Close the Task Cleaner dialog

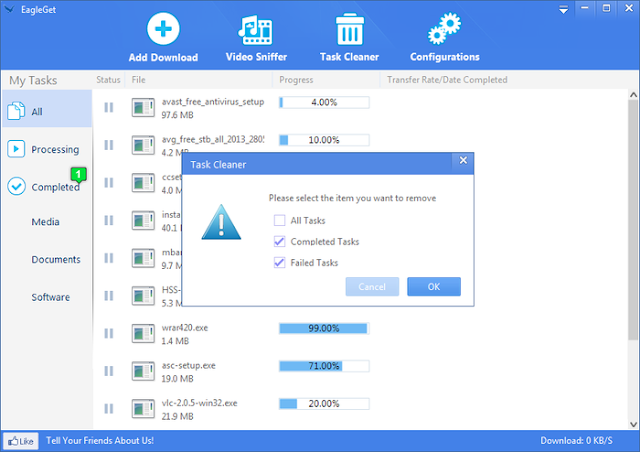(x=463, y=160)
